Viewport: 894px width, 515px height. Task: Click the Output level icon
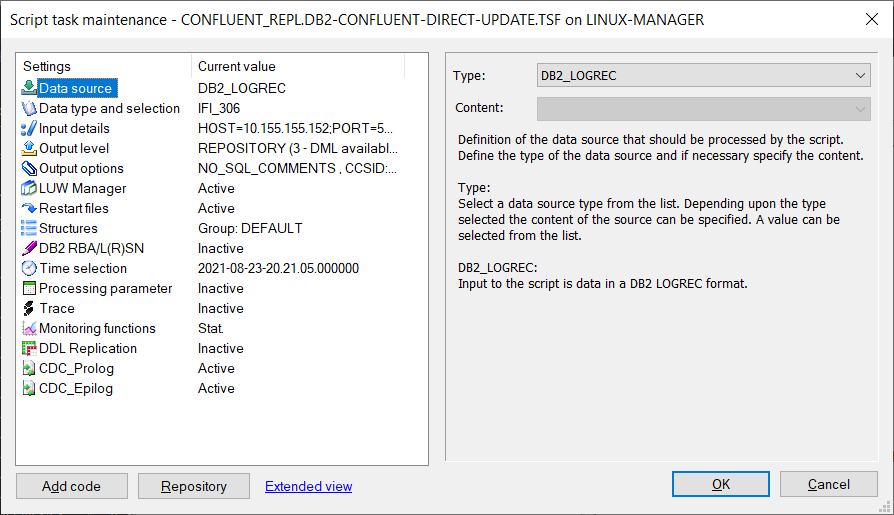pos(29,148)
